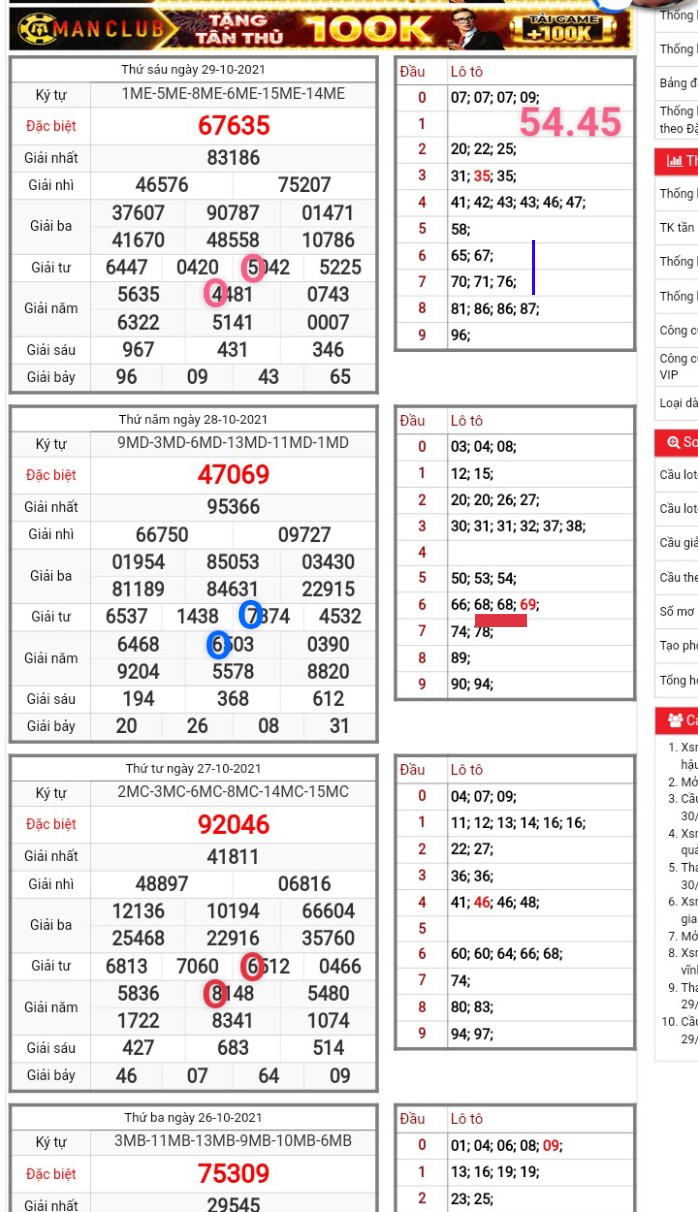Click second prize number 06816
This screenshot has height=1212, width=698.
[x=304, y=883]
